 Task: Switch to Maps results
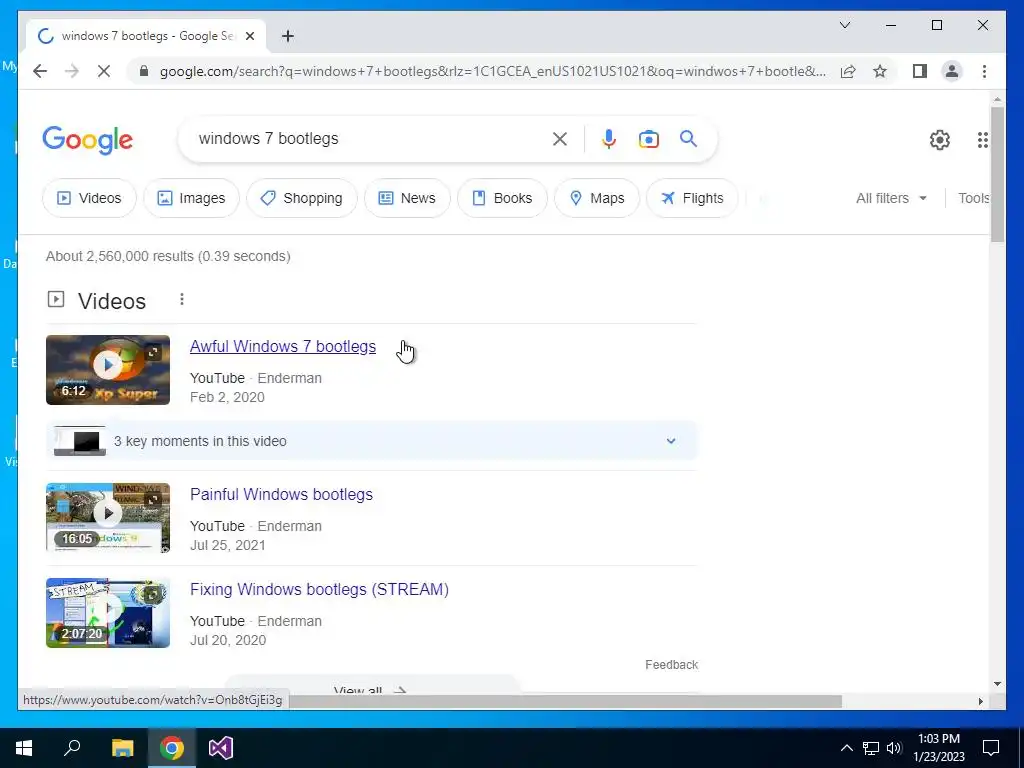597,198
